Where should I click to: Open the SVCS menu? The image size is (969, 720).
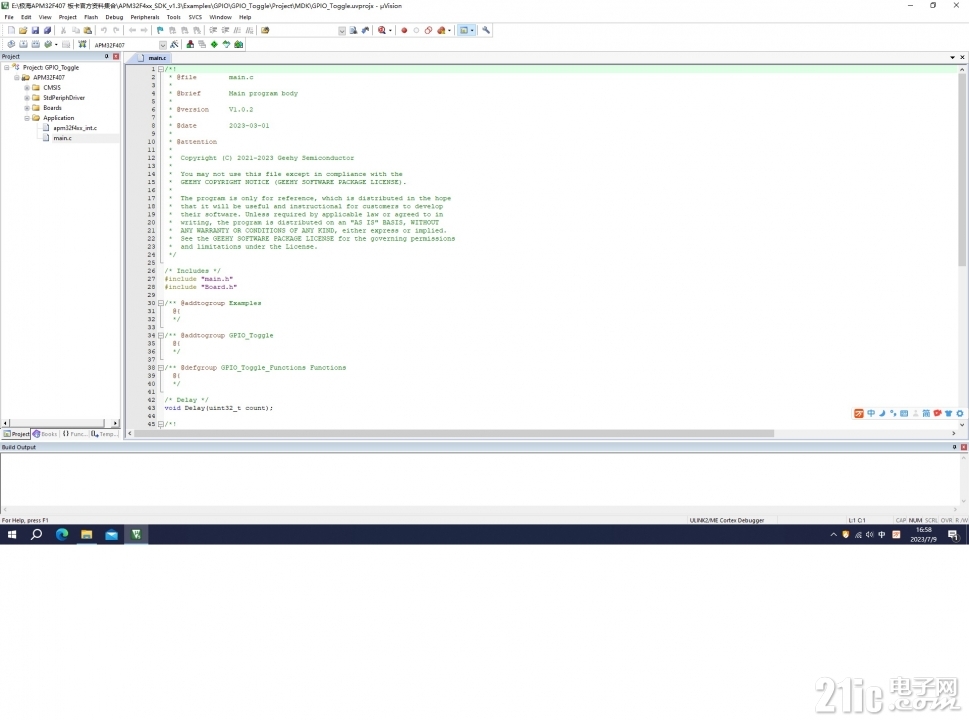[195, 17]
